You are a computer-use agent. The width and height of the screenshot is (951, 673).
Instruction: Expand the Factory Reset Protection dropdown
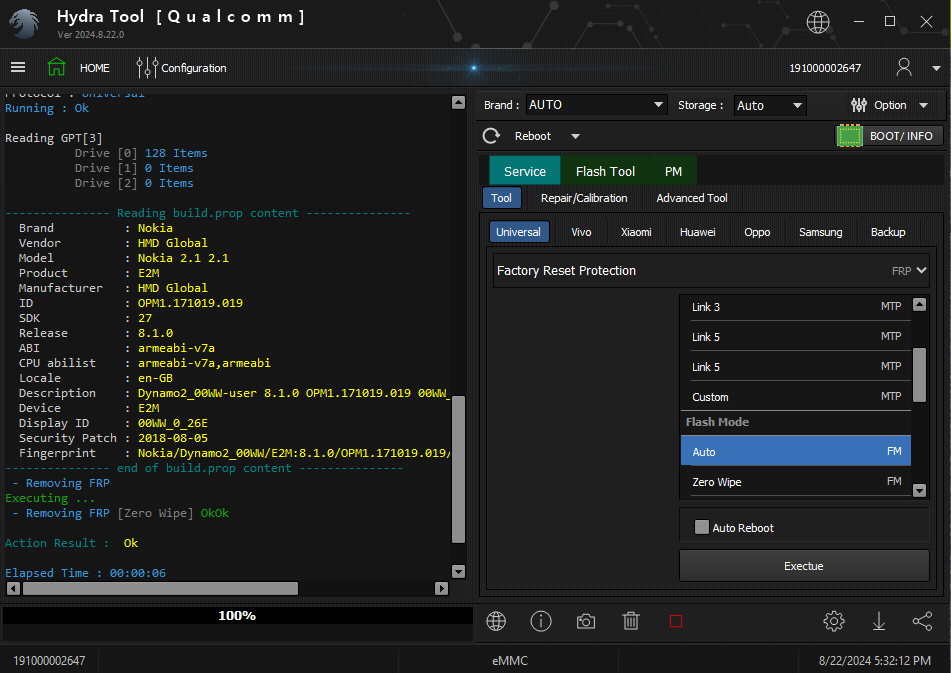[x=921, y=270]
